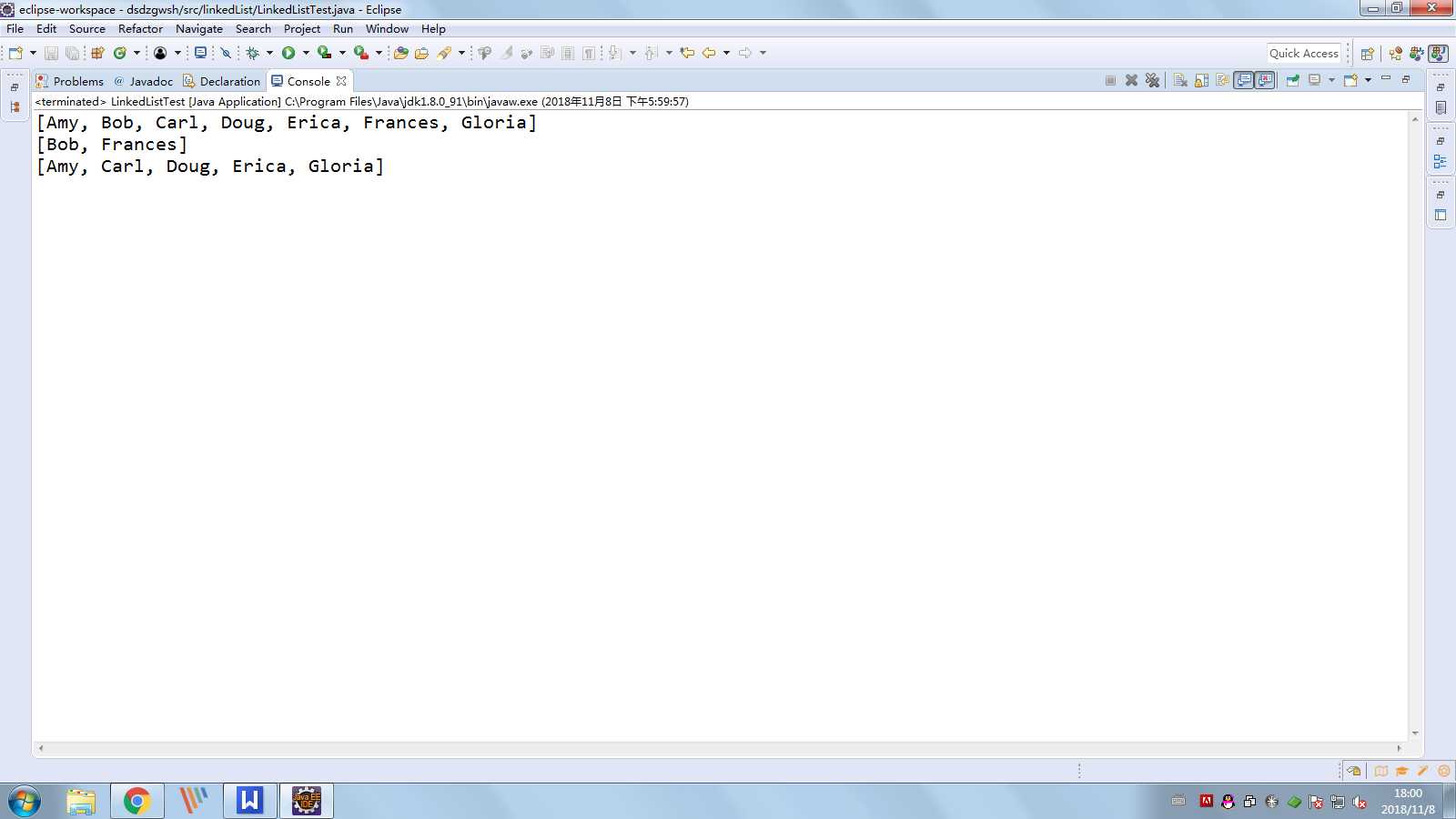Click the Quick Access search field
Viewport: 1456px width, 819px height.
1304,53
